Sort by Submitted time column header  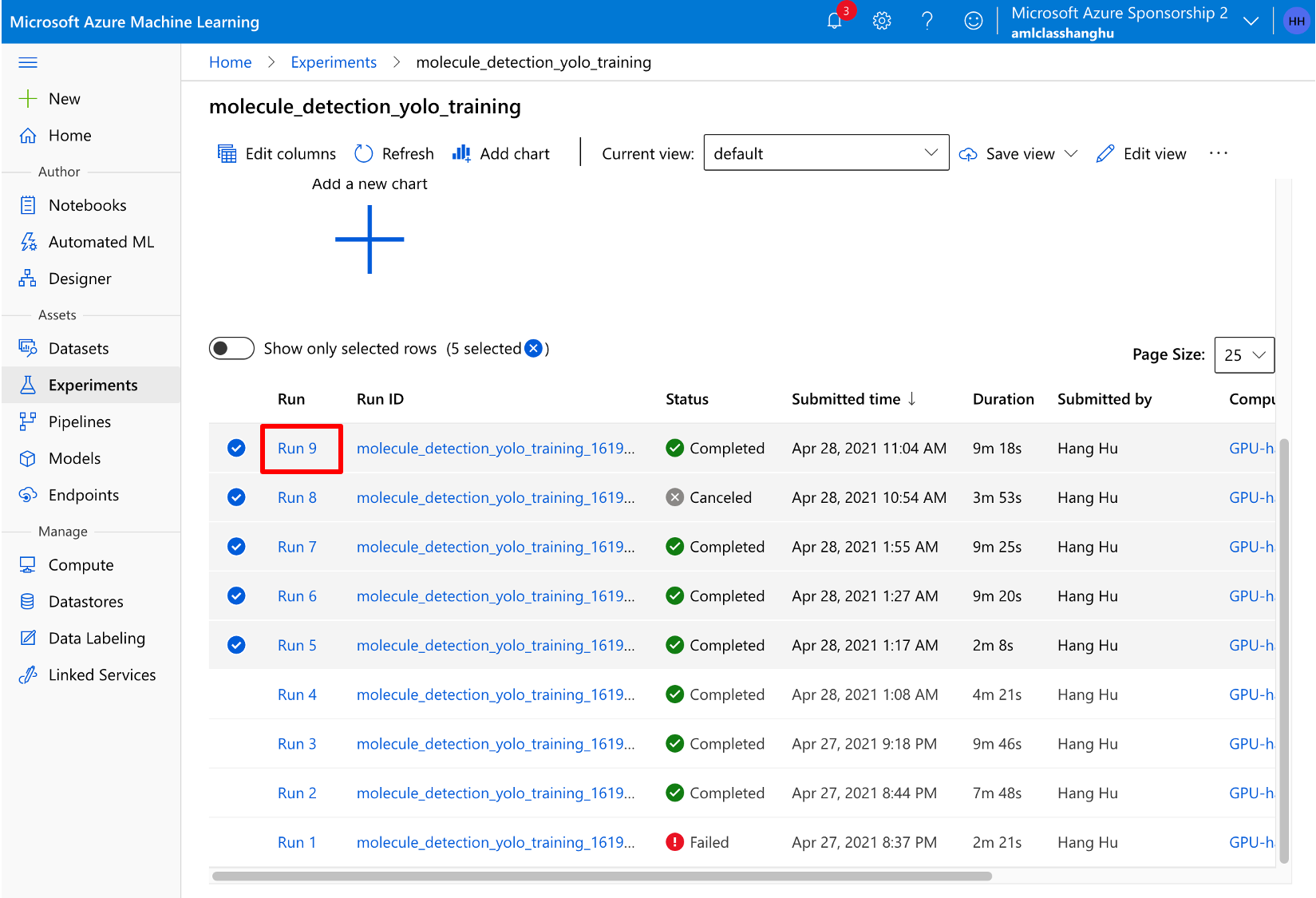click(x=853, y=399)
